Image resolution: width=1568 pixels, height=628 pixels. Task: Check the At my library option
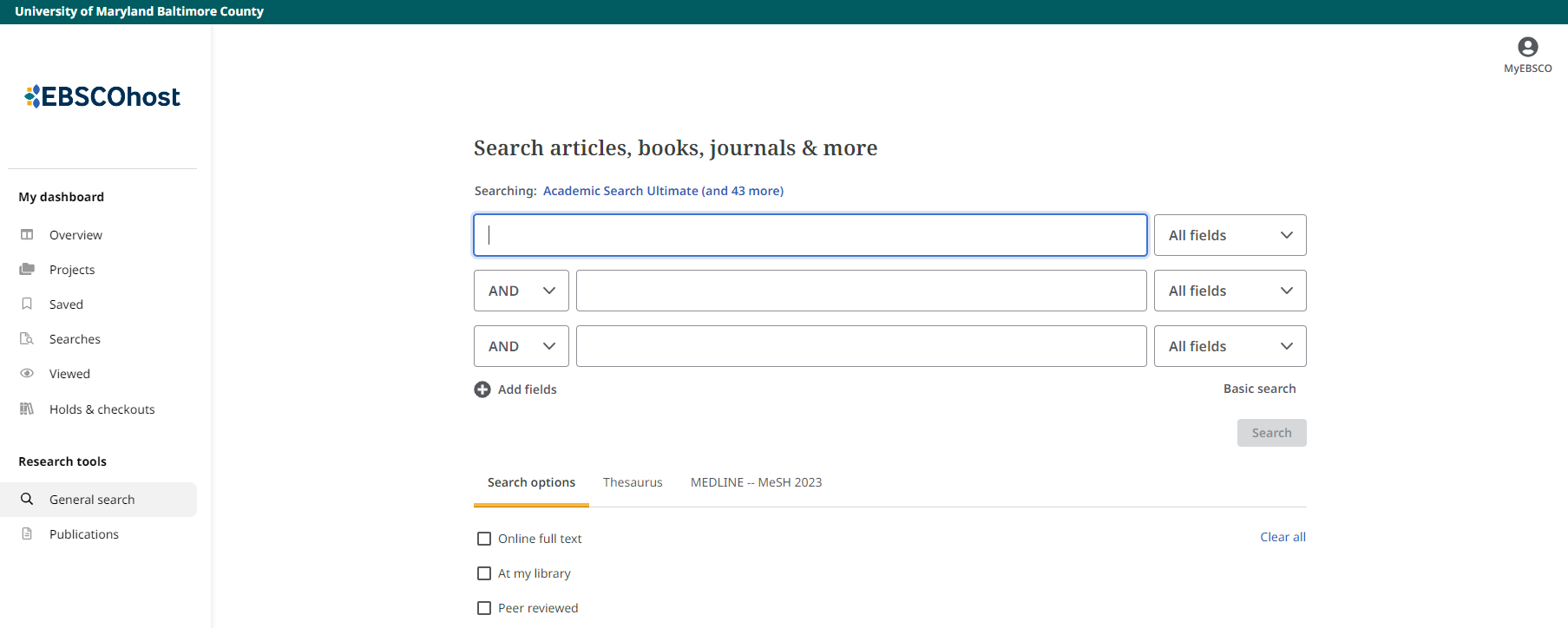click(x=484, y=573)
